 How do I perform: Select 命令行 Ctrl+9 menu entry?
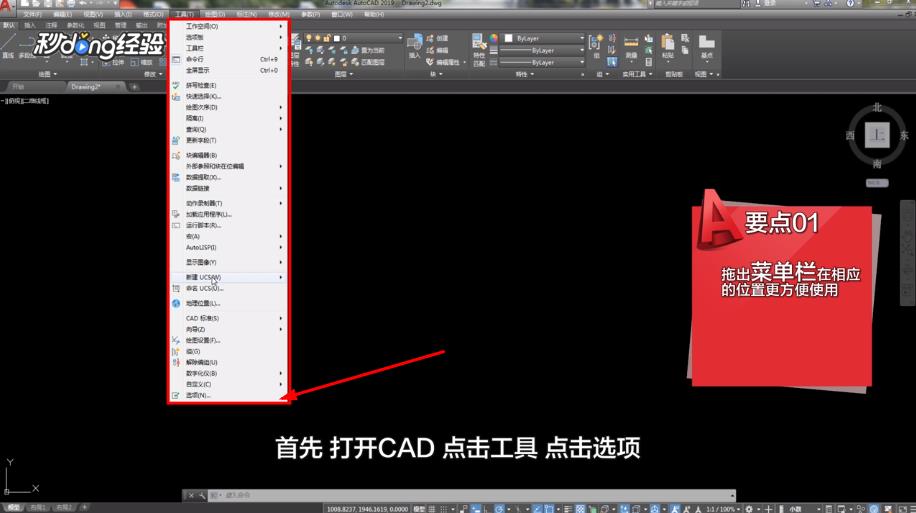228,59
